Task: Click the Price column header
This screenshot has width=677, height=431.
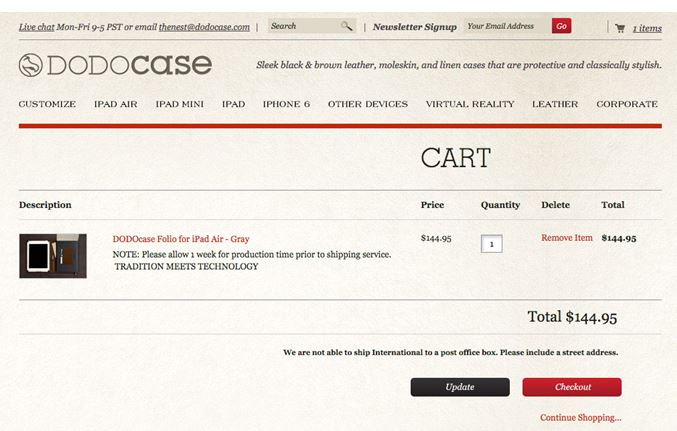Action: tap(432, 205)
